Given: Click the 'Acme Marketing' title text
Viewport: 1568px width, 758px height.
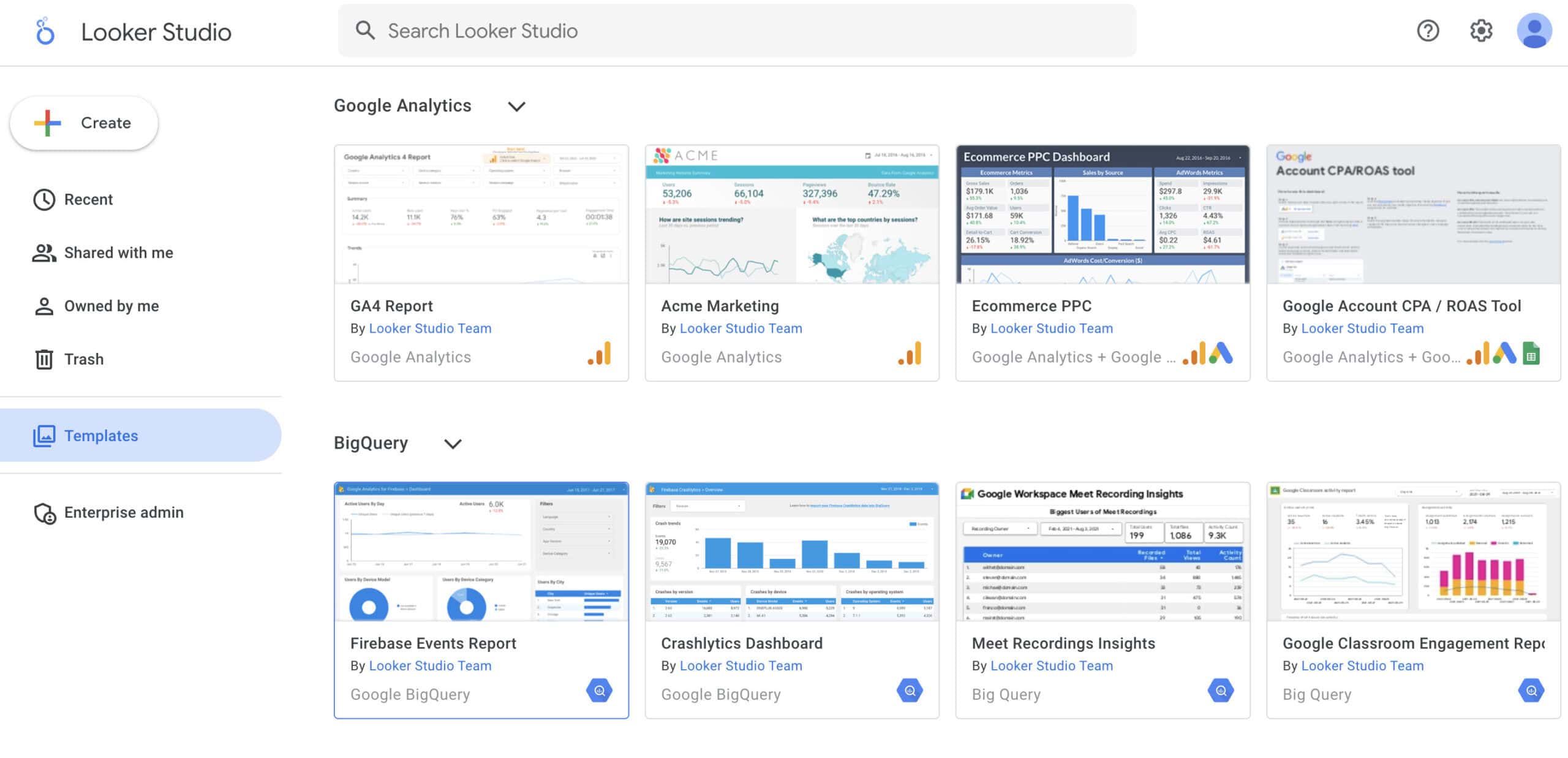Looking at the screenshot, I should click(x=720, y=306).
